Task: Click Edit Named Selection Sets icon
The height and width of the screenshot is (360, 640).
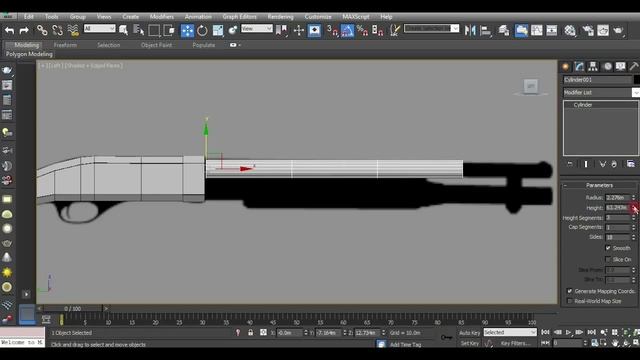Action: click(x=395, y=30)
